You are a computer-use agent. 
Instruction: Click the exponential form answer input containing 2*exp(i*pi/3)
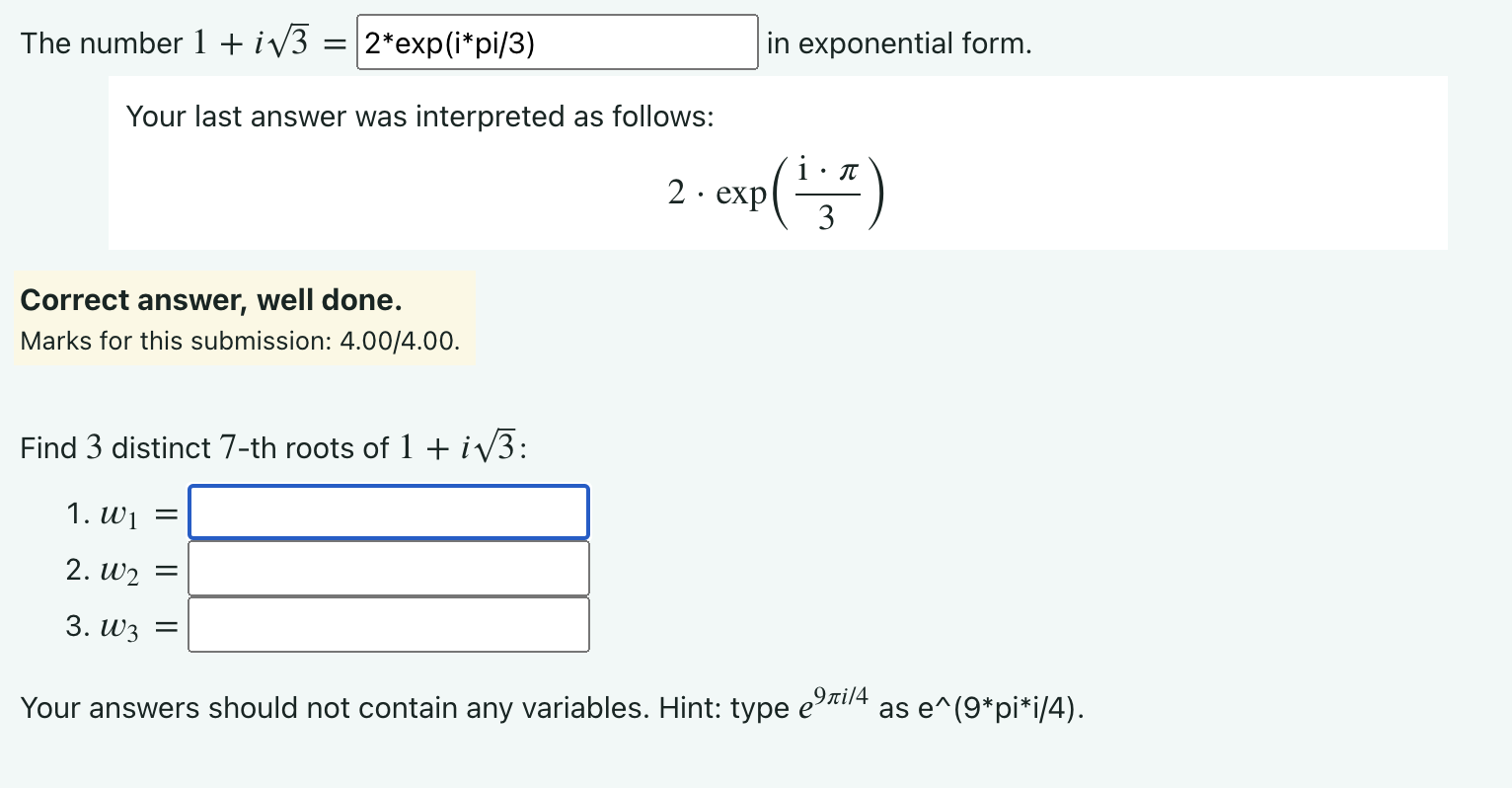coord(558,42)
